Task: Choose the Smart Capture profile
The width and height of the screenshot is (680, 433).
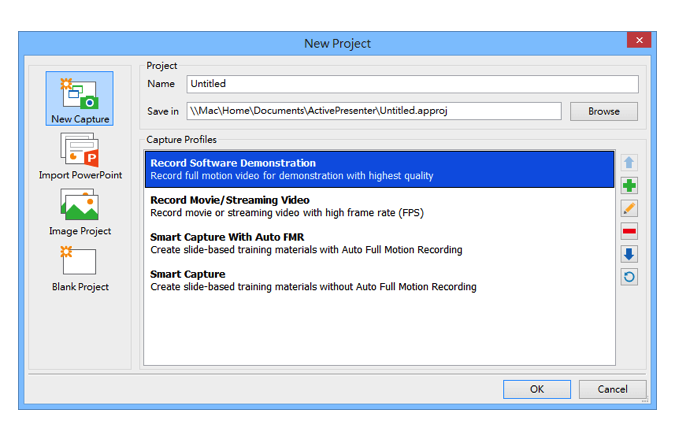Action: 379,280
